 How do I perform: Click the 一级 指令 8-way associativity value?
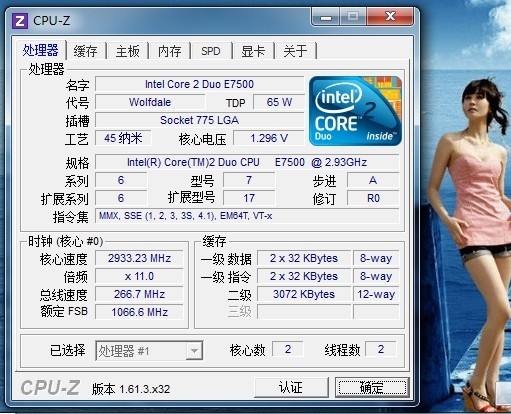376,276
